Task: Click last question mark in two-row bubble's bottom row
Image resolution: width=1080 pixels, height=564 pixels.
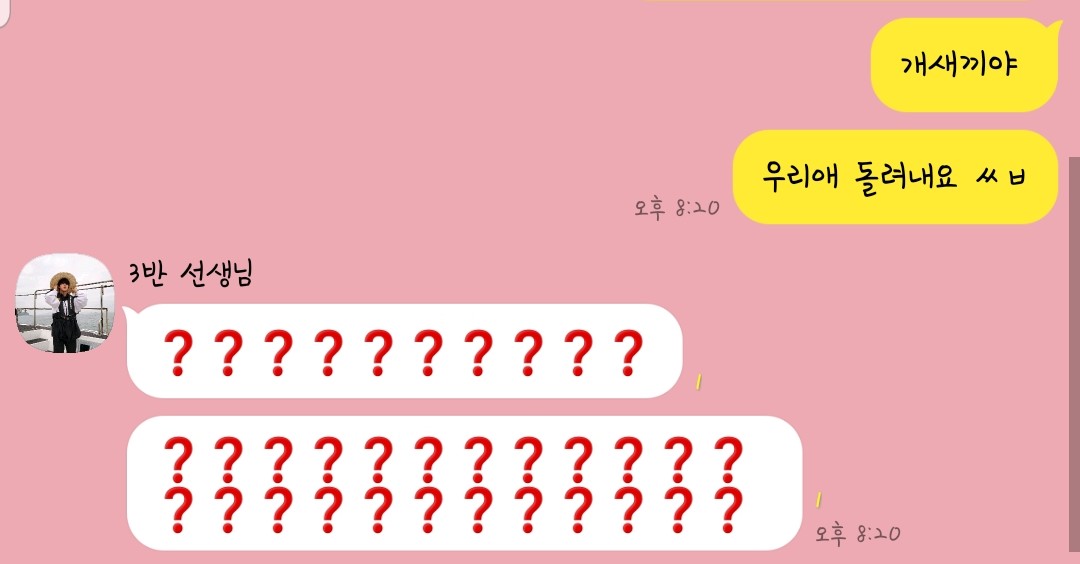Action: (x=728, y=510)
